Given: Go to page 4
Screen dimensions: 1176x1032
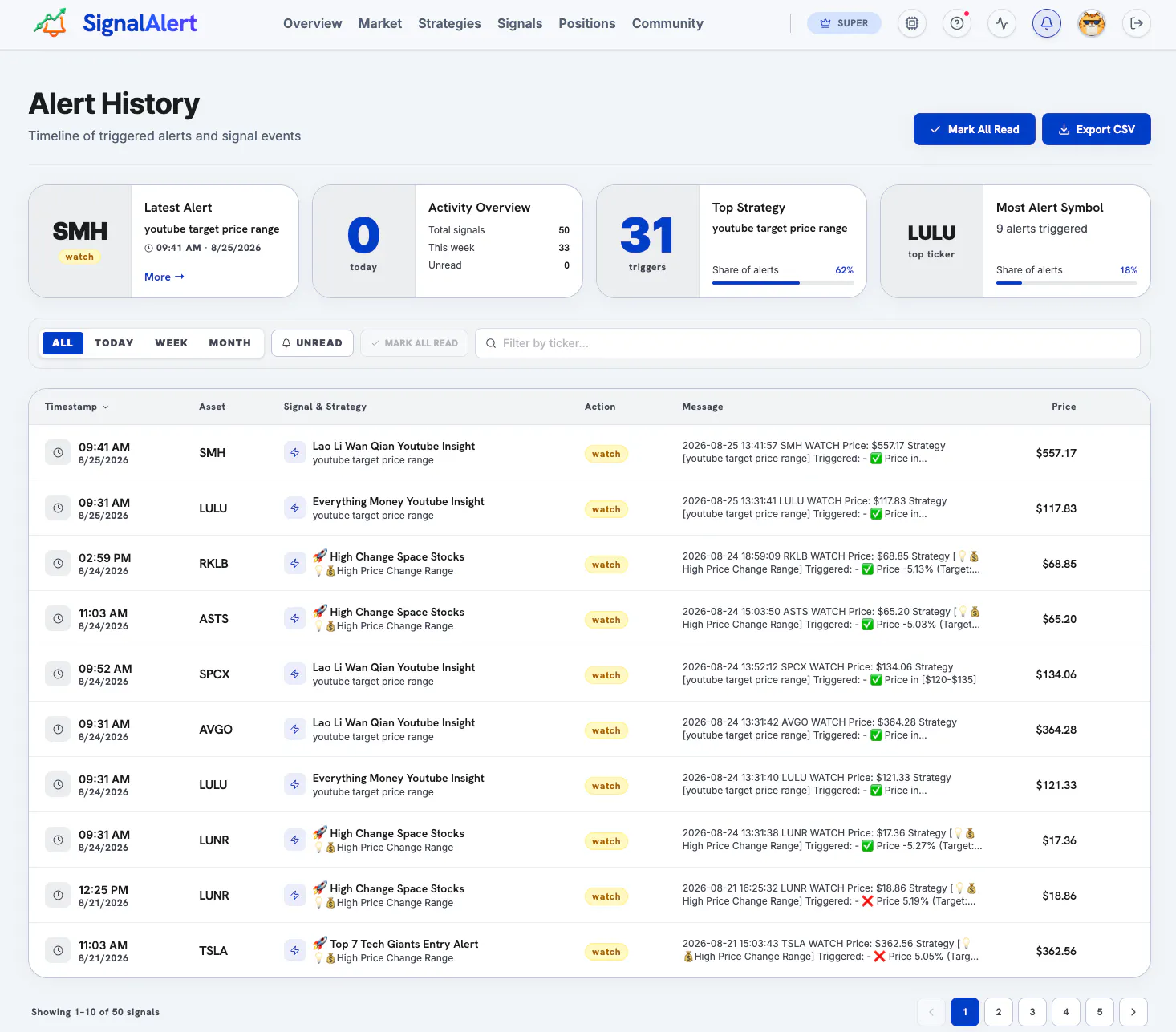Looking at the screenshot, I should pos(1066,1012).
